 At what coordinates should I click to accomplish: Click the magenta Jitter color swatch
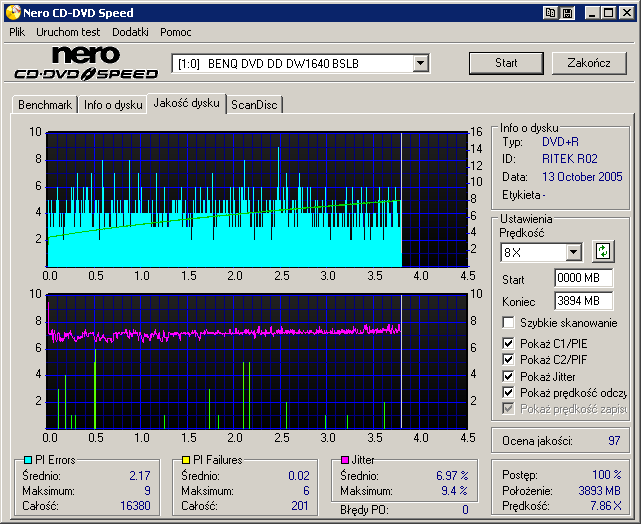[x=345, y=460]
